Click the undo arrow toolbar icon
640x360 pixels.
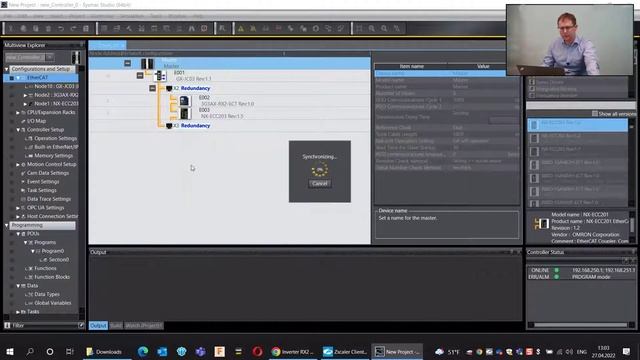pyautogui.click(x=61, y=29)
